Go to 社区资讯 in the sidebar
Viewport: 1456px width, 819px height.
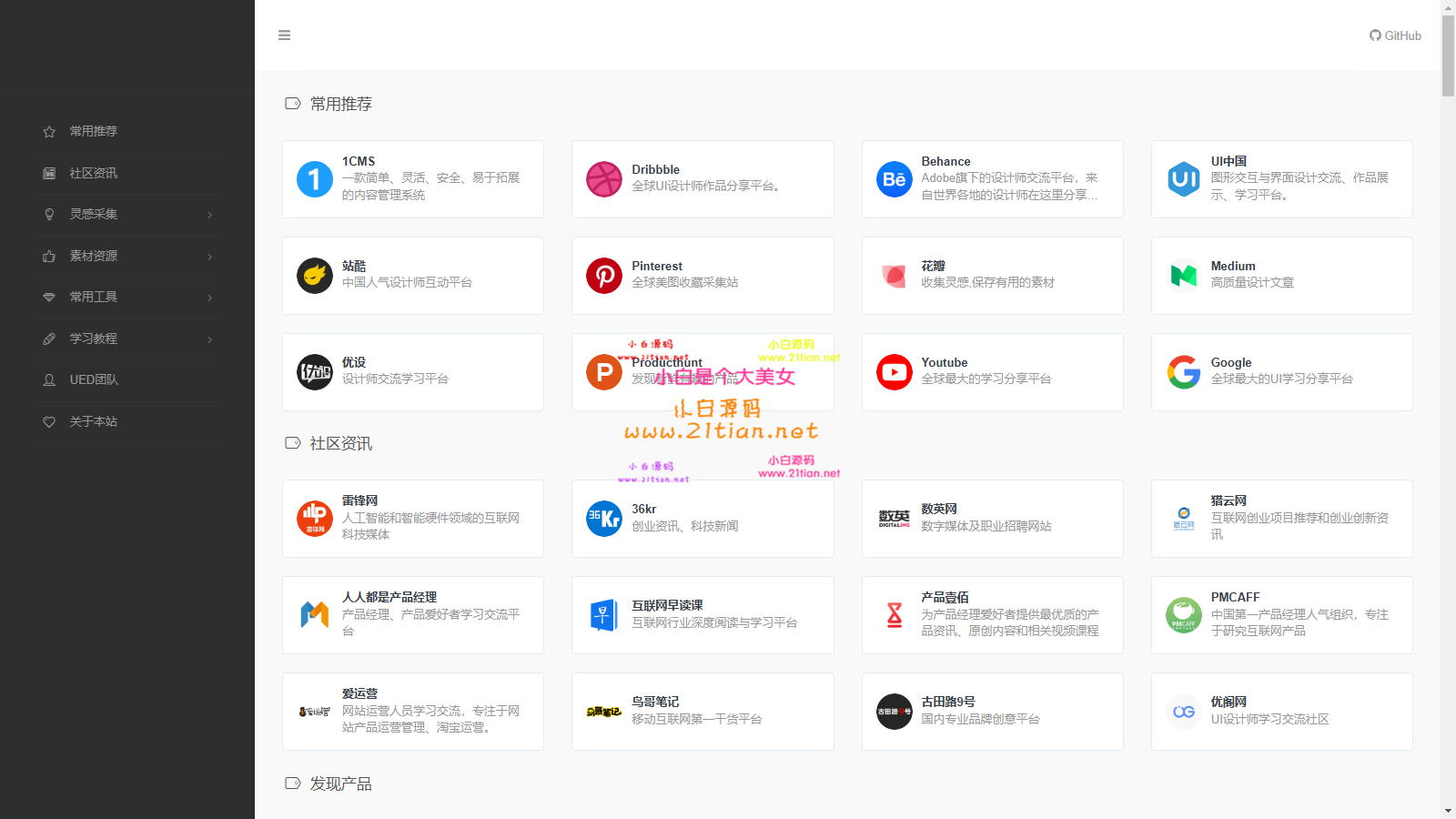click(93, 173)
